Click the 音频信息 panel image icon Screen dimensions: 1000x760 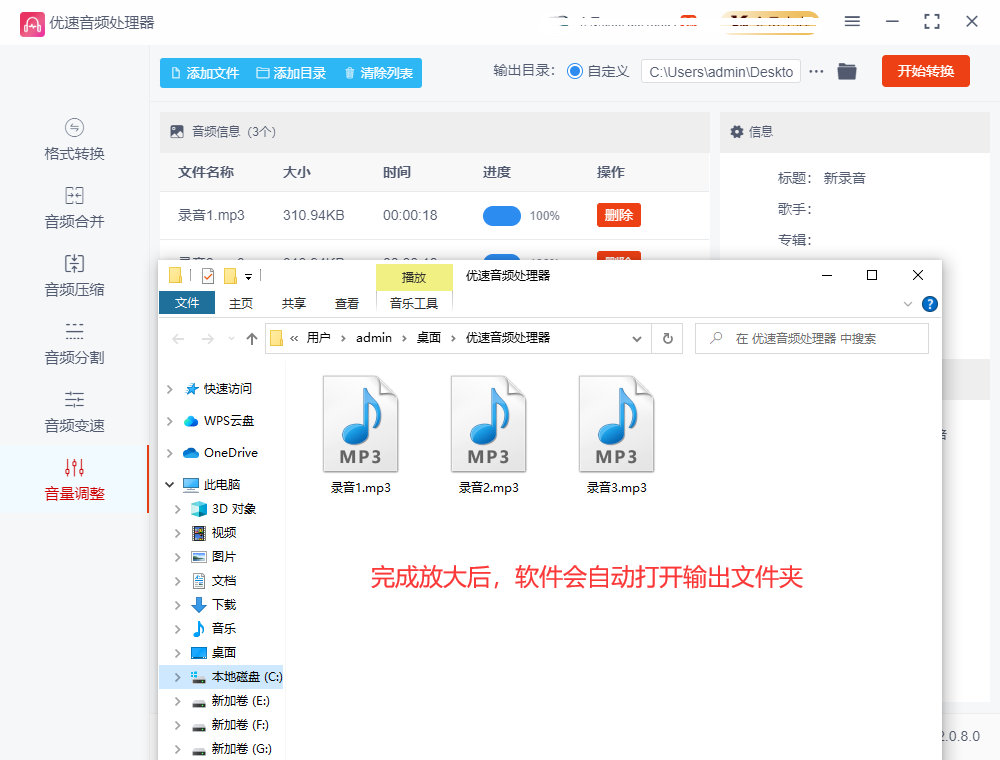(177, 132)
